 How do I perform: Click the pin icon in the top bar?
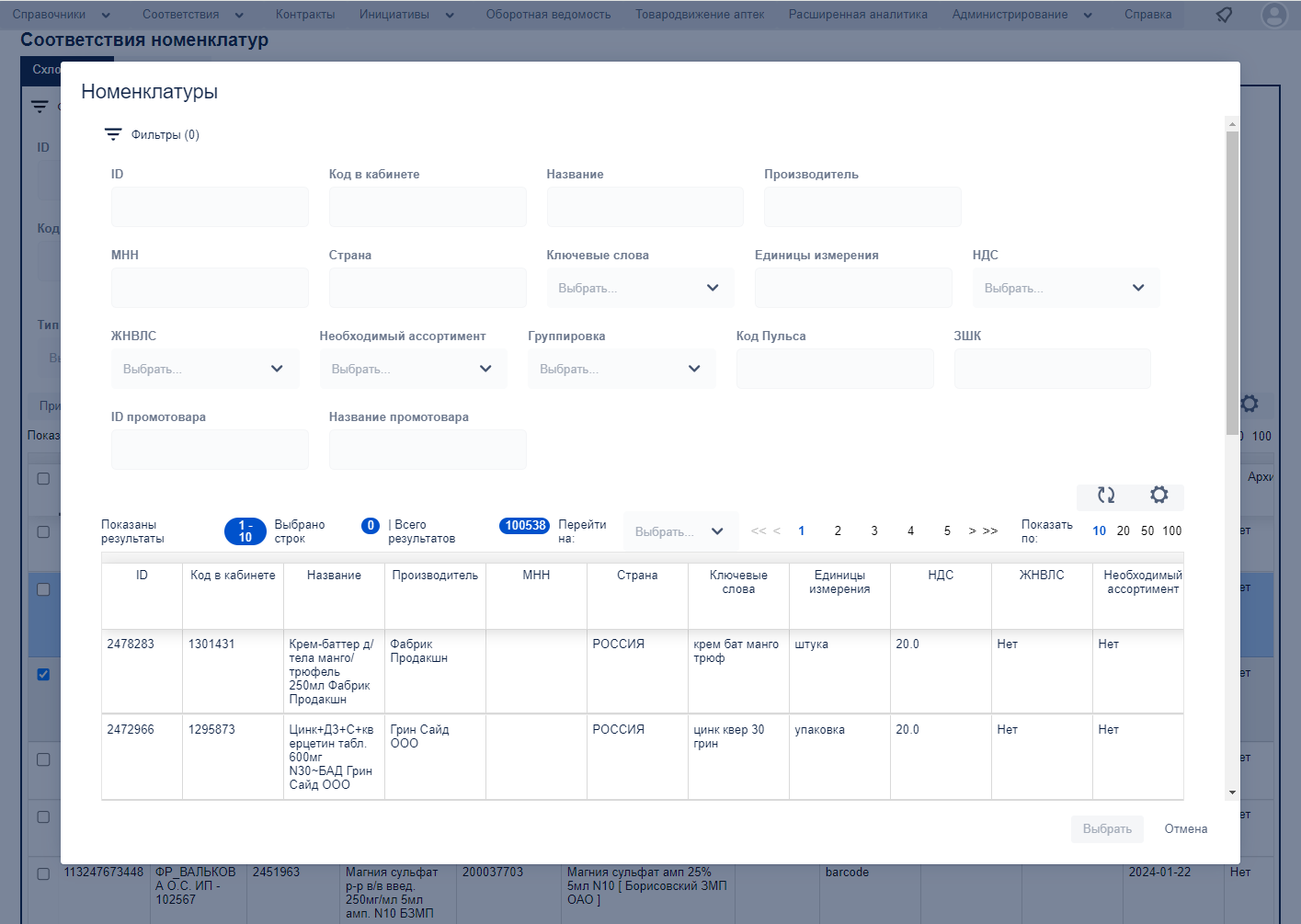1224,15
